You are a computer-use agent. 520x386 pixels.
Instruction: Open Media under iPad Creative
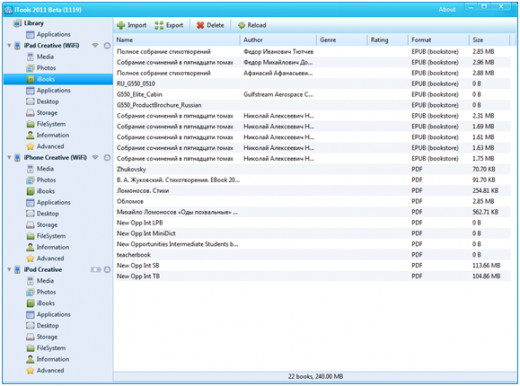[x=40, y=57]
